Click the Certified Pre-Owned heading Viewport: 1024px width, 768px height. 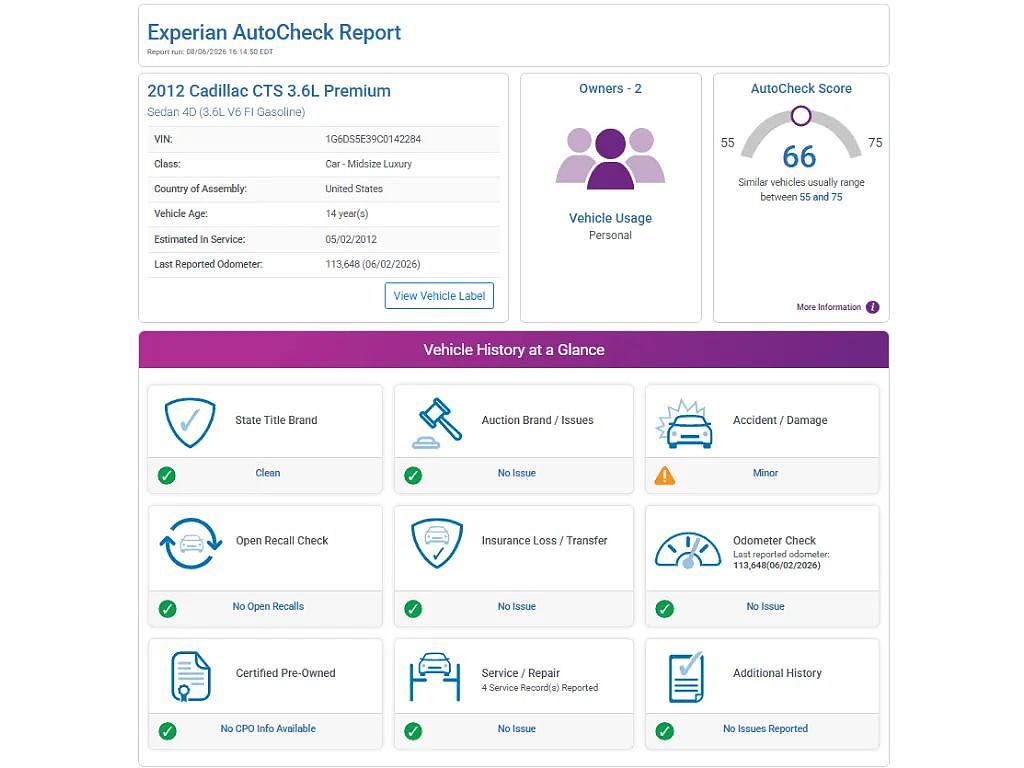tap(285, 673)
